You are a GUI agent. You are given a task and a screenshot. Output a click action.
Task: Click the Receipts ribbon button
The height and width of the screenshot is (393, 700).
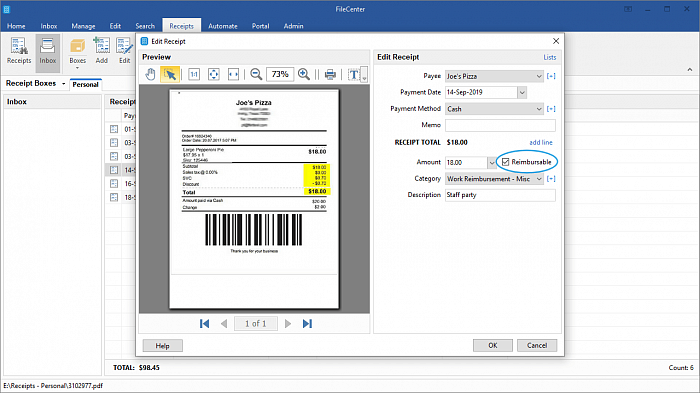coord(19,51)
